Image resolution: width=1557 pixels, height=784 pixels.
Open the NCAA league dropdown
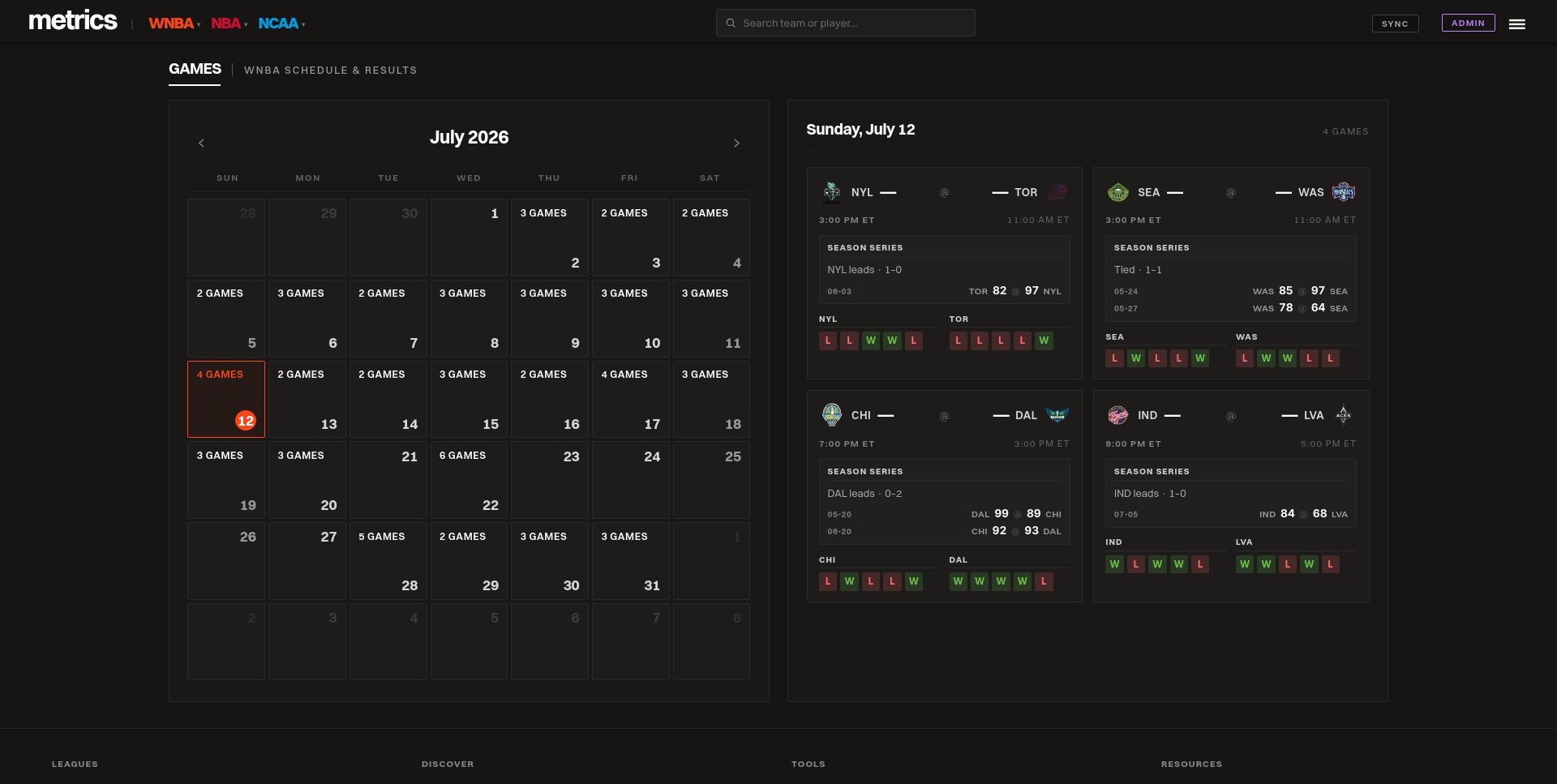[x=281, y=24]
